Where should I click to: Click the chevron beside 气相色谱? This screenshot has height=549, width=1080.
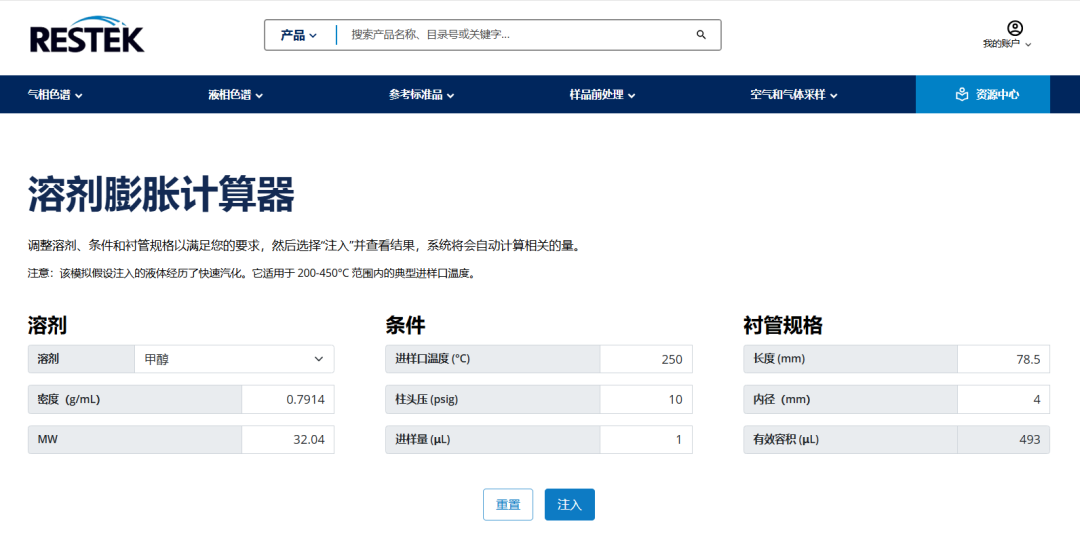pos(79,96)
